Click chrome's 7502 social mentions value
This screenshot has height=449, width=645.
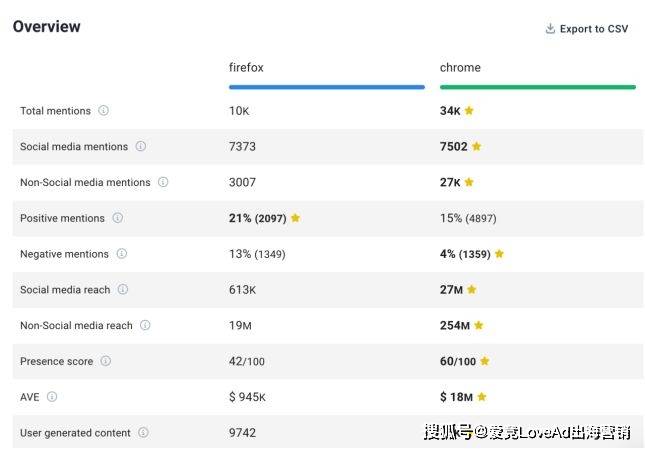(x=454, y=146)
